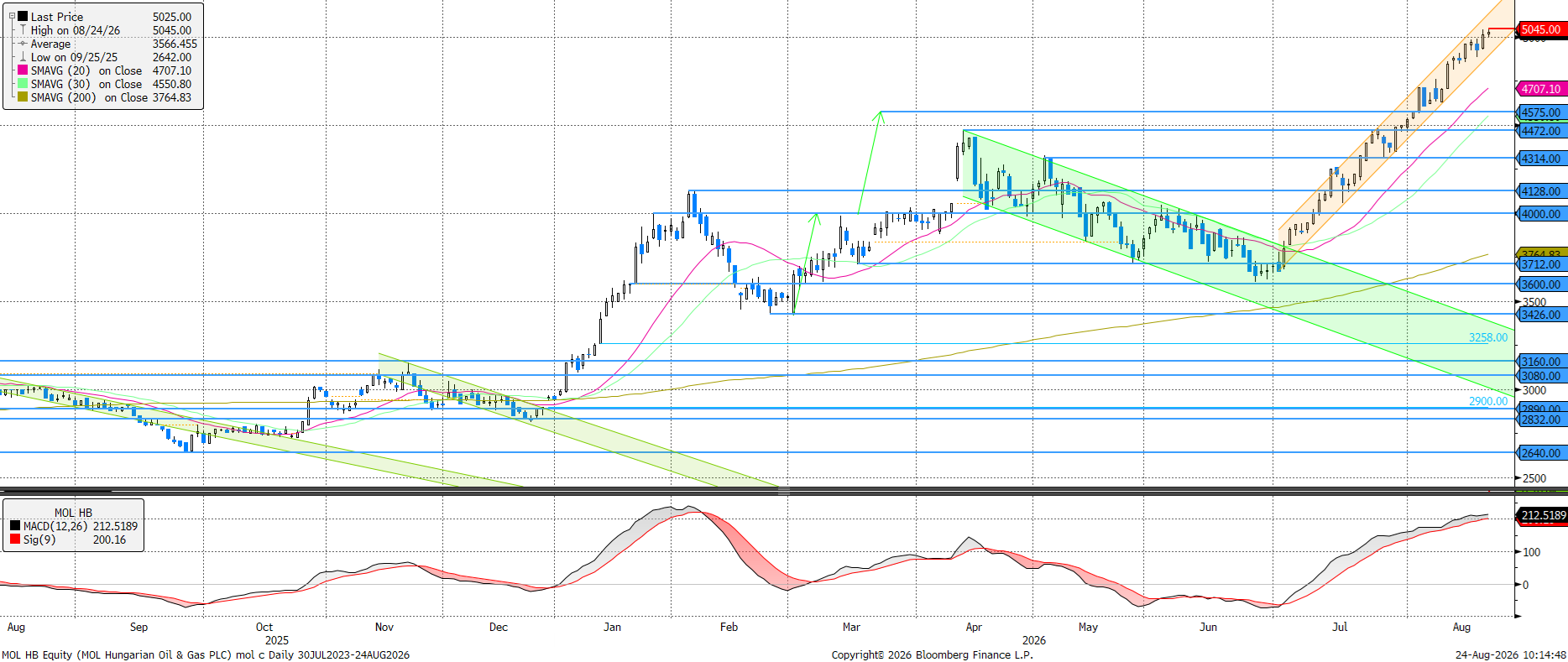Collapse the Last Price legend tree
The image size is (1568, 662).
click(x=12, y=16)
